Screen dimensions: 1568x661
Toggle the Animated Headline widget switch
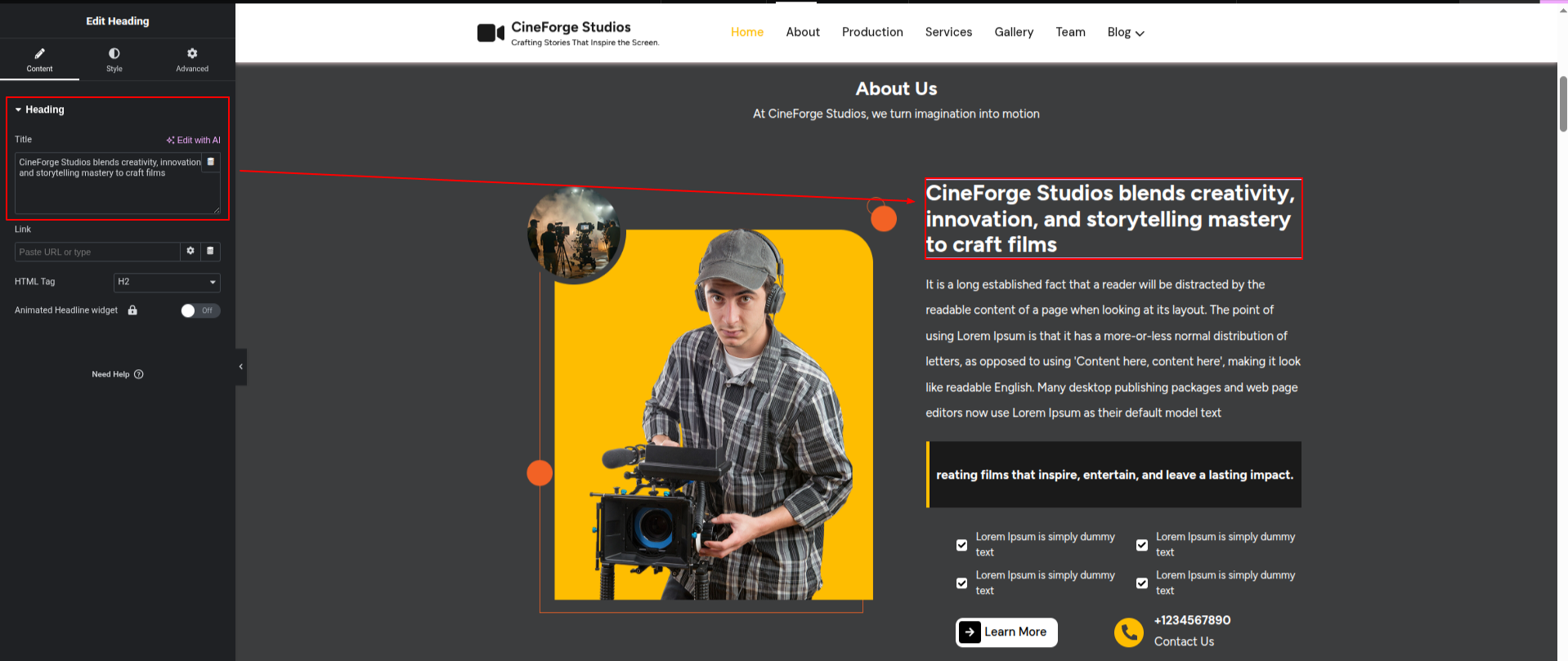click(x=200, y=310)
